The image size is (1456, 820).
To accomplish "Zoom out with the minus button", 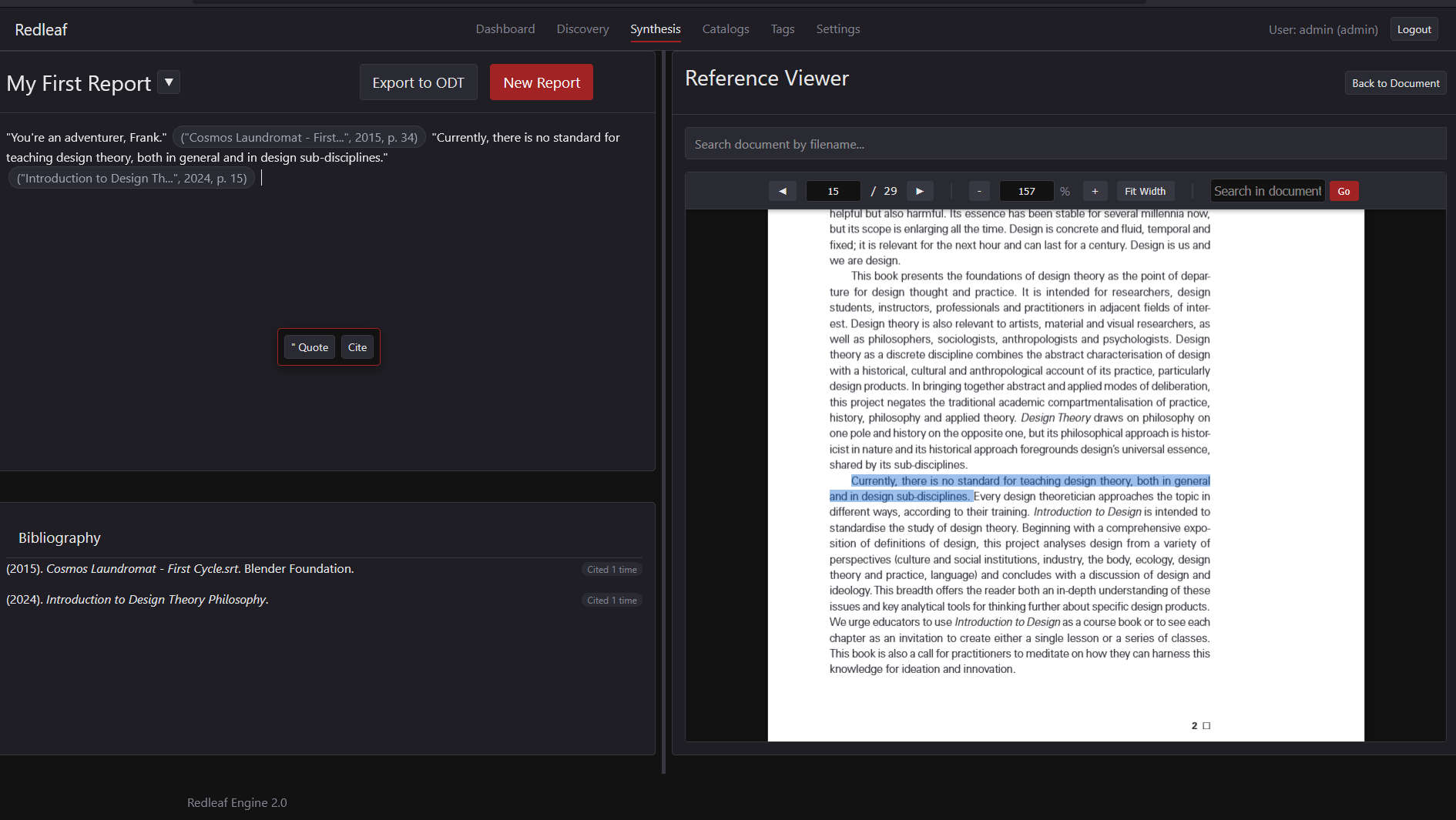I will (x=978, y=191).
